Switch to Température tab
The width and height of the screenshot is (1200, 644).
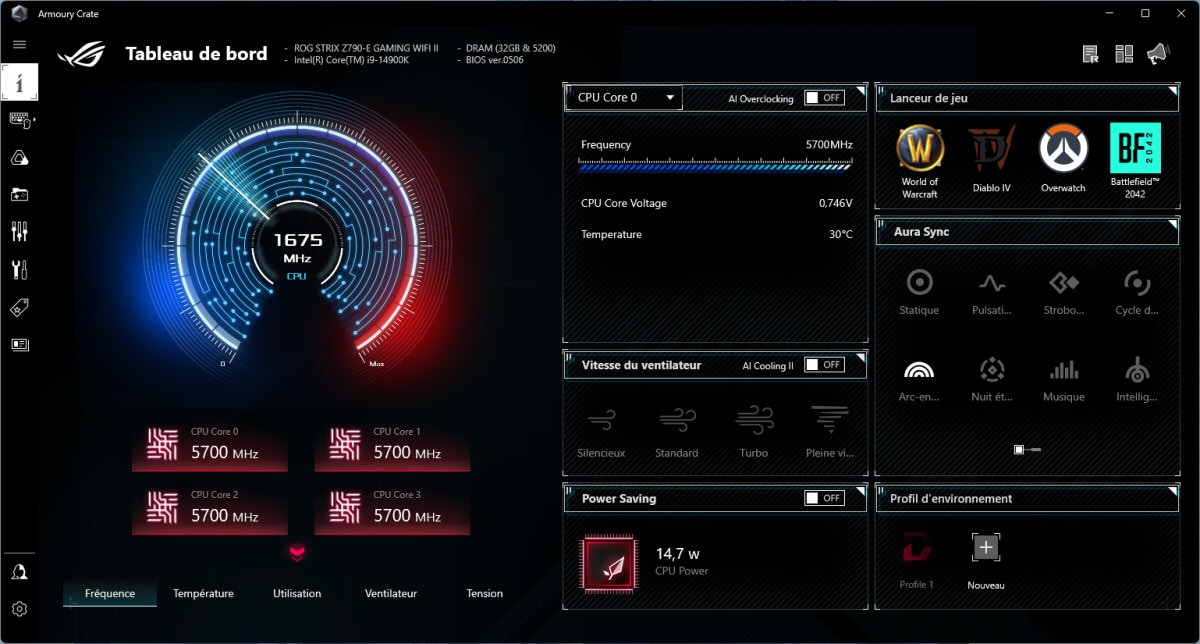point(203,593)
